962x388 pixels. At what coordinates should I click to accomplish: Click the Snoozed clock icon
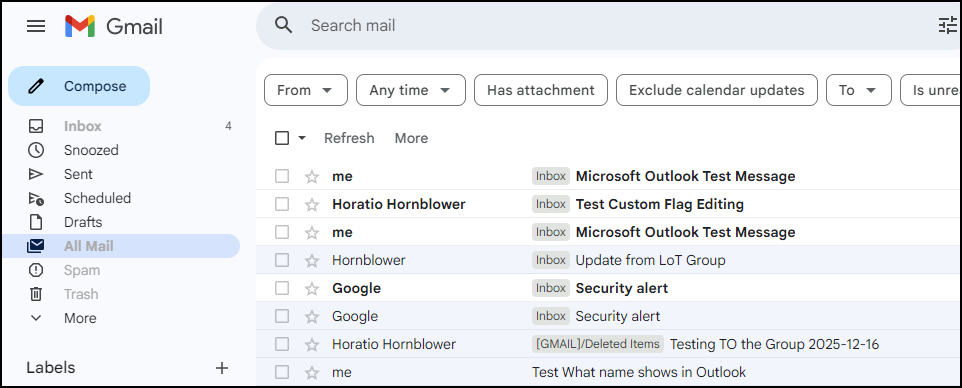point(36,150)
